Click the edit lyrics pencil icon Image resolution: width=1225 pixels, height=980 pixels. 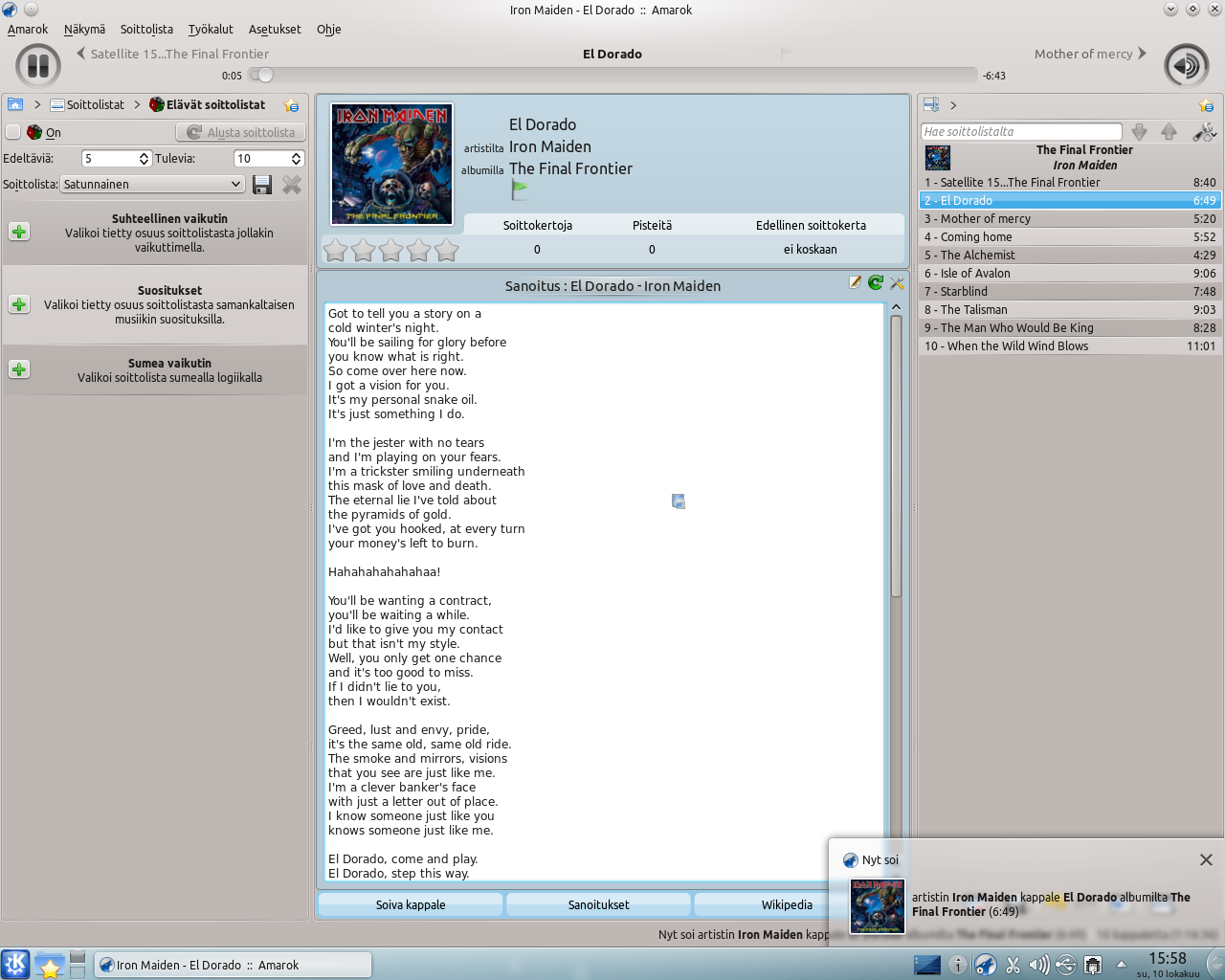coord(855,282)
